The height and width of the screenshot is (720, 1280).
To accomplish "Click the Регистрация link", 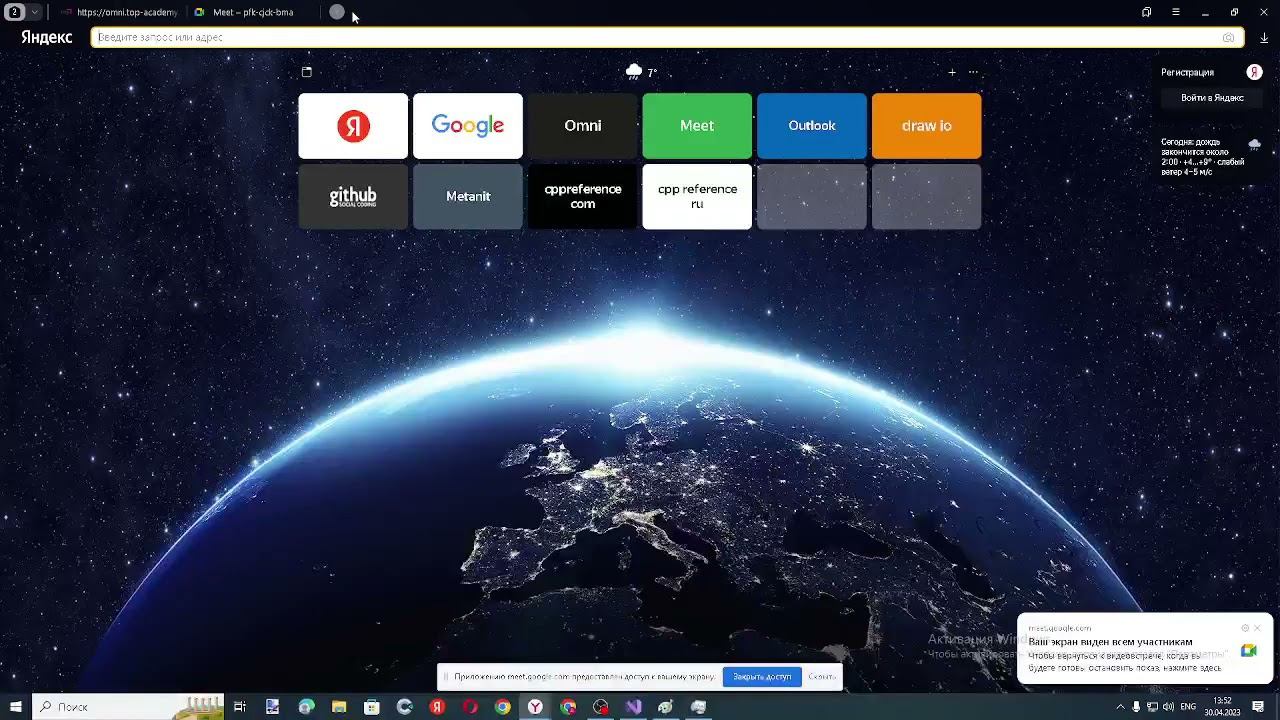I will tap(1187, 72).
